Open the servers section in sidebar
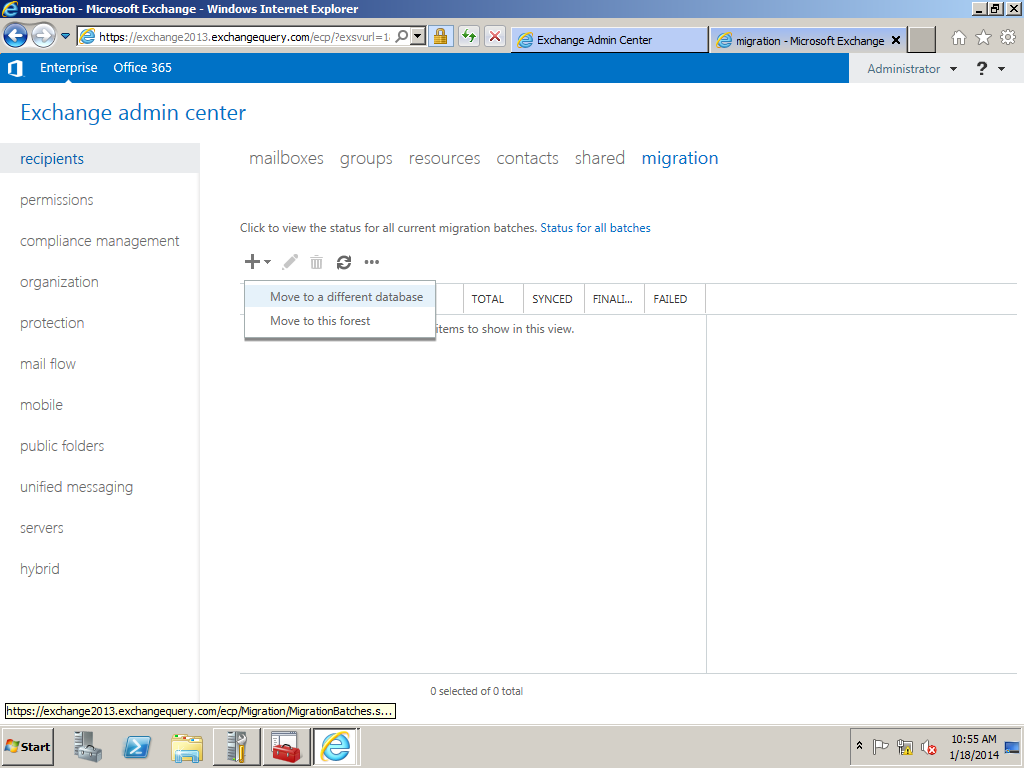 tap(42, 528)
